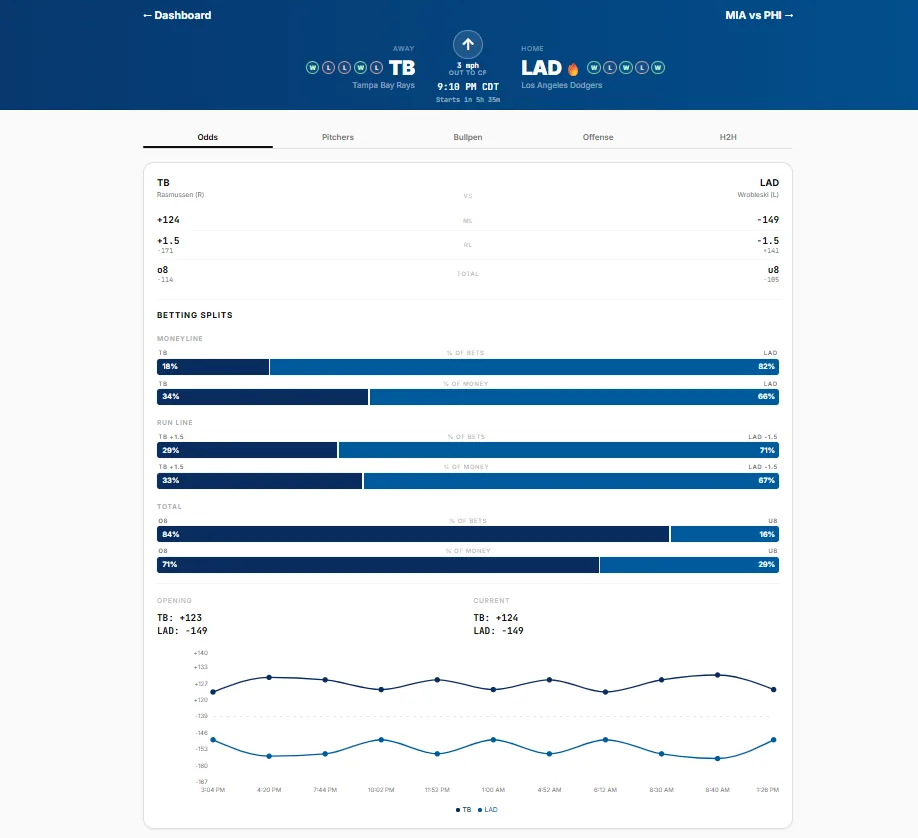Click the TB +124 moneyline odds
The width and height of the screenshot is (918, 838).
169,220
